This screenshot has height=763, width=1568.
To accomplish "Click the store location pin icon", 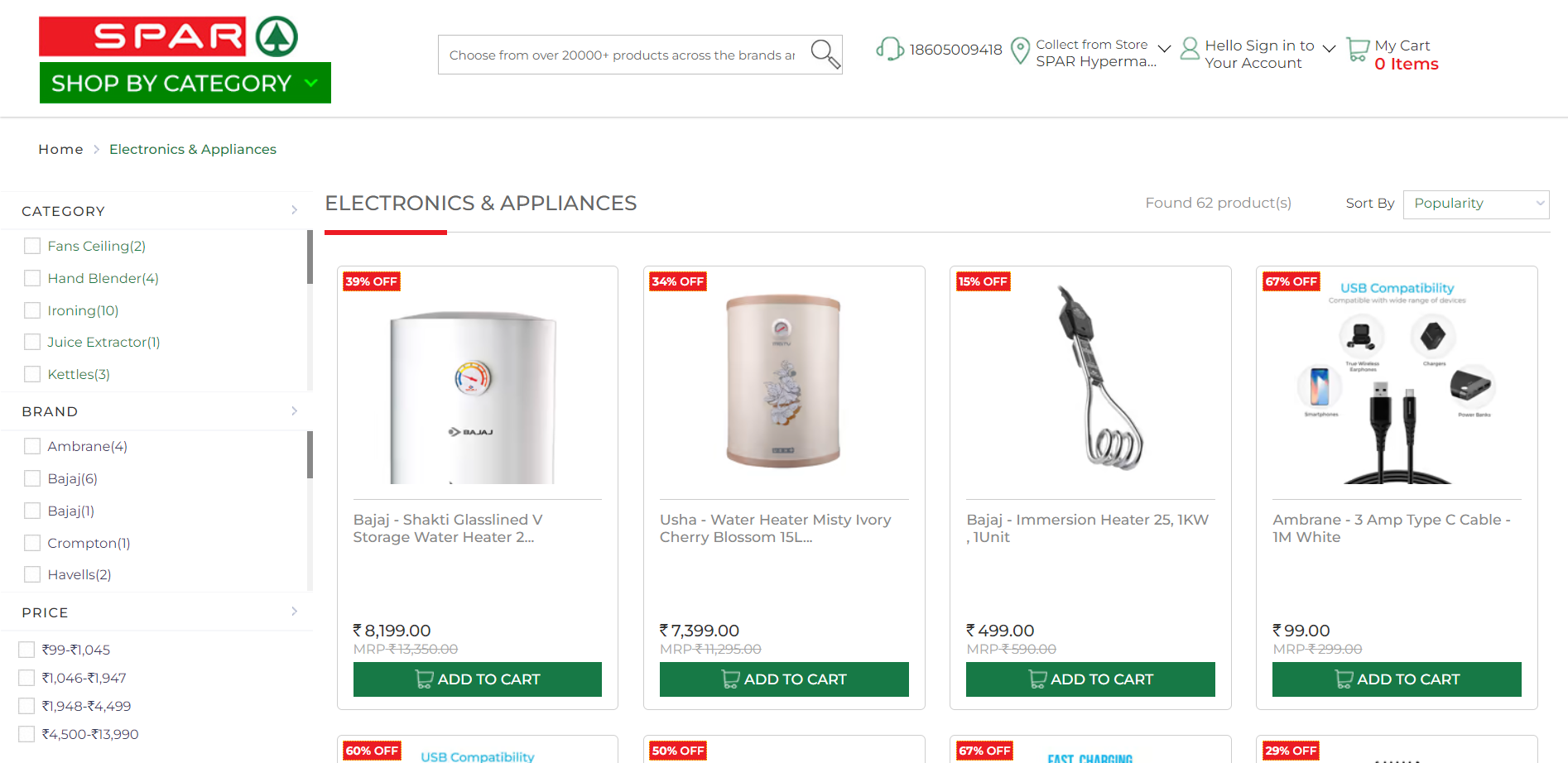I will [x=1021, y=50].
